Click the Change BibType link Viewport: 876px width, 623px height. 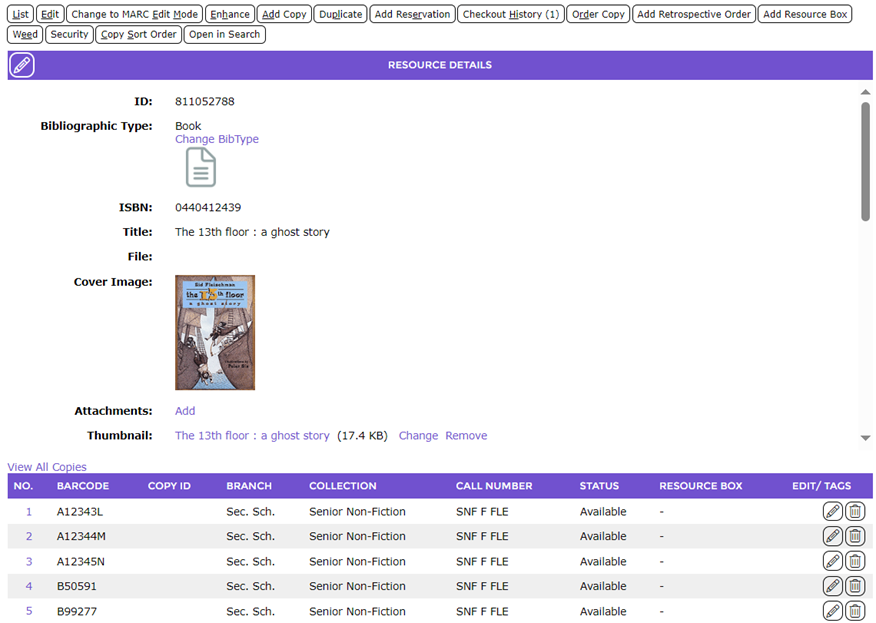tap(217, 139)
